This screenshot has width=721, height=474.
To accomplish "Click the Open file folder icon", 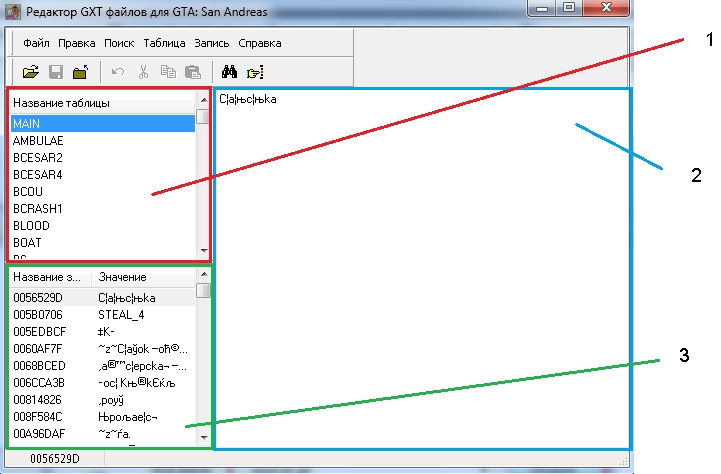I will click(x=30, y=72).
